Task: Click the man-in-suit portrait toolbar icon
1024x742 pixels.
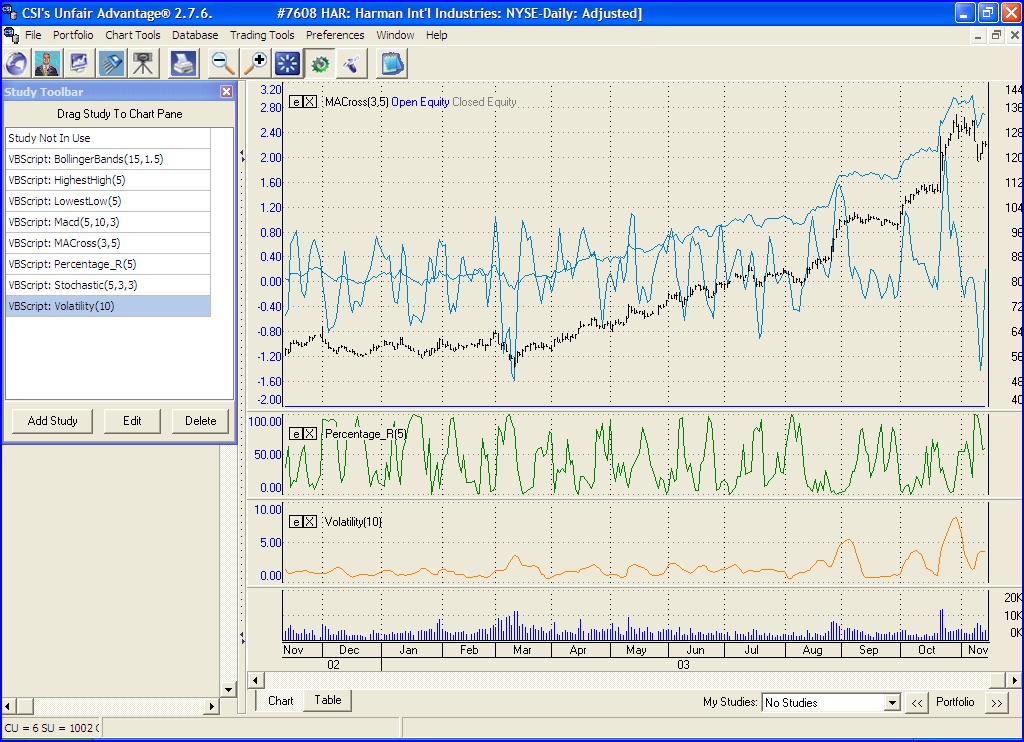Action: click(47, 64)
